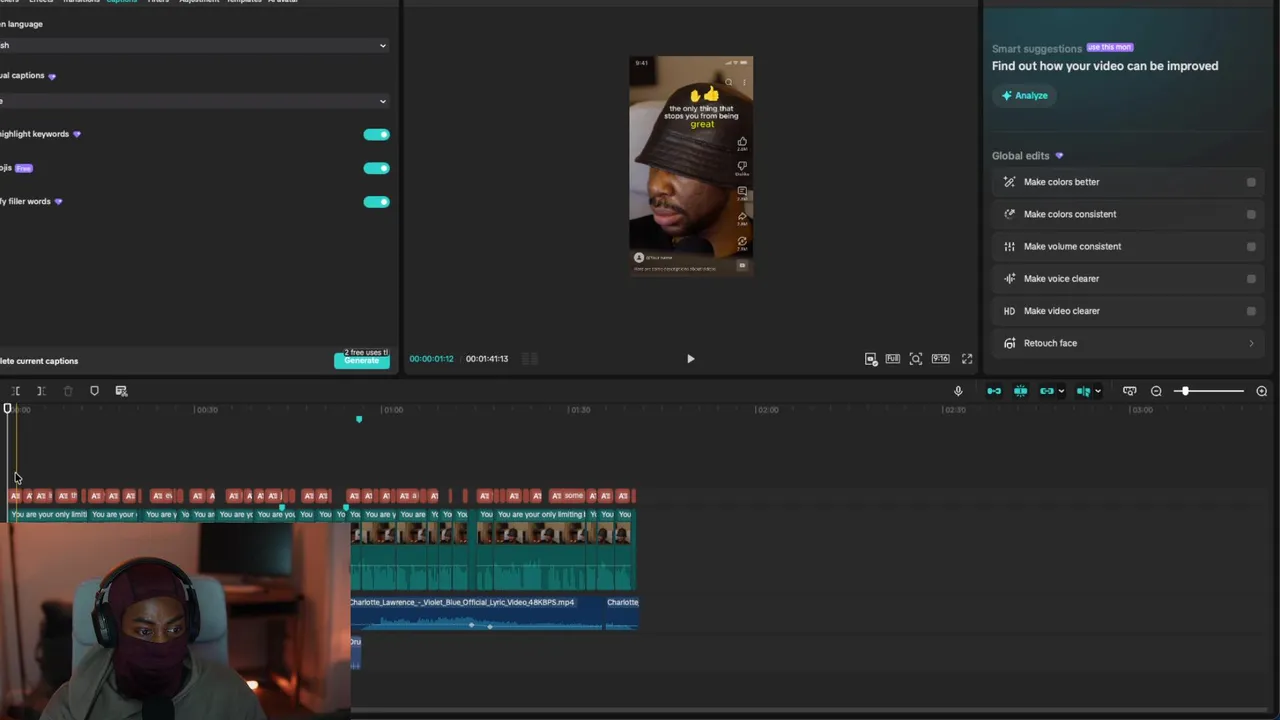Open the preview axis options dropdown arrow
The height and width of the screenshot is (720, 1280).
pyautogui.click(x=1097, y=391)
